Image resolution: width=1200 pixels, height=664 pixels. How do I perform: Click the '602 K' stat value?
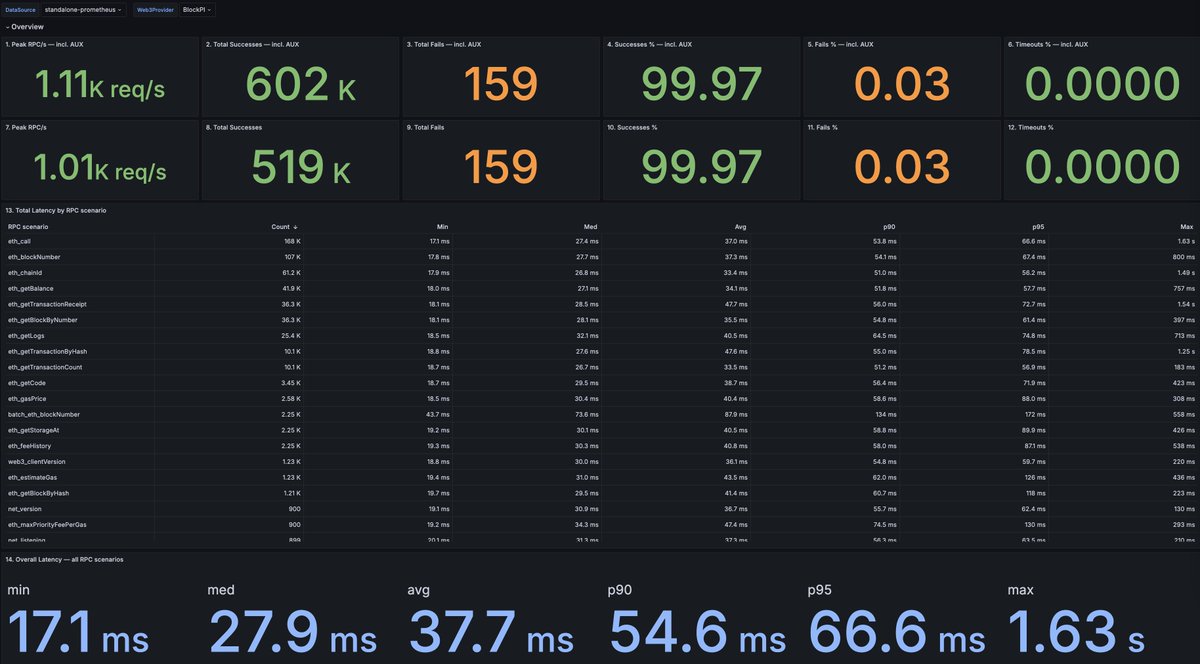300,86
